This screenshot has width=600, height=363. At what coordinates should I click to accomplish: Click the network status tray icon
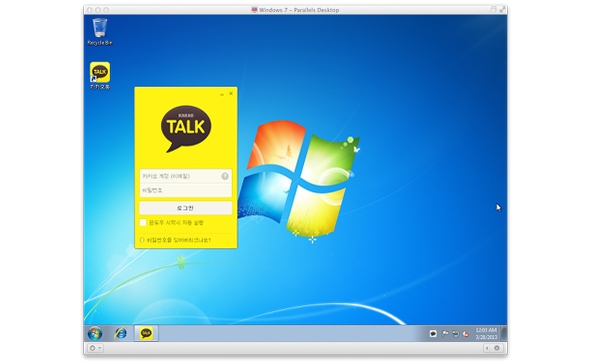tap(455, 334)
